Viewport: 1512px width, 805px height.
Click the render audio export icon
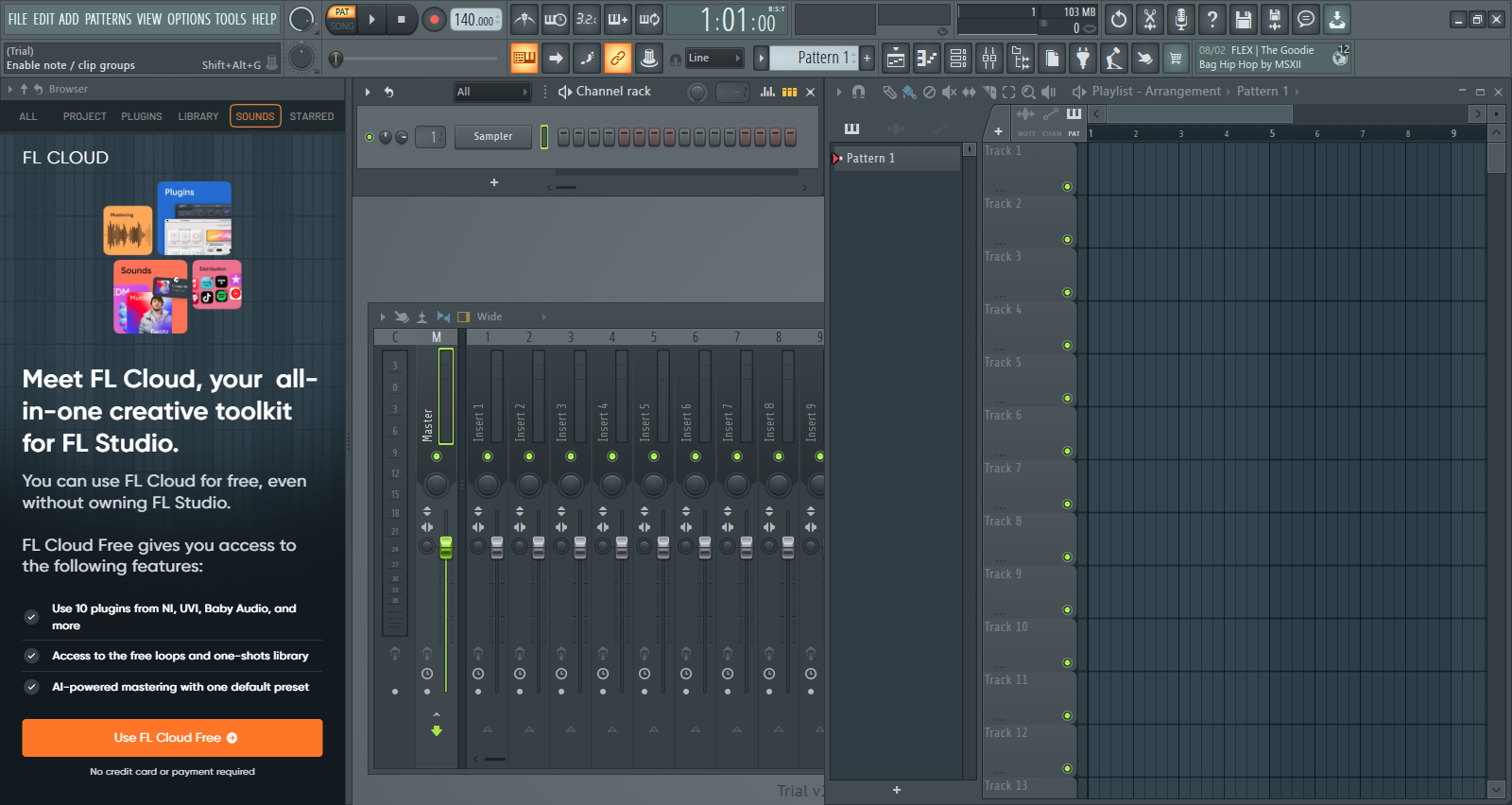[x=1275, y=19]
